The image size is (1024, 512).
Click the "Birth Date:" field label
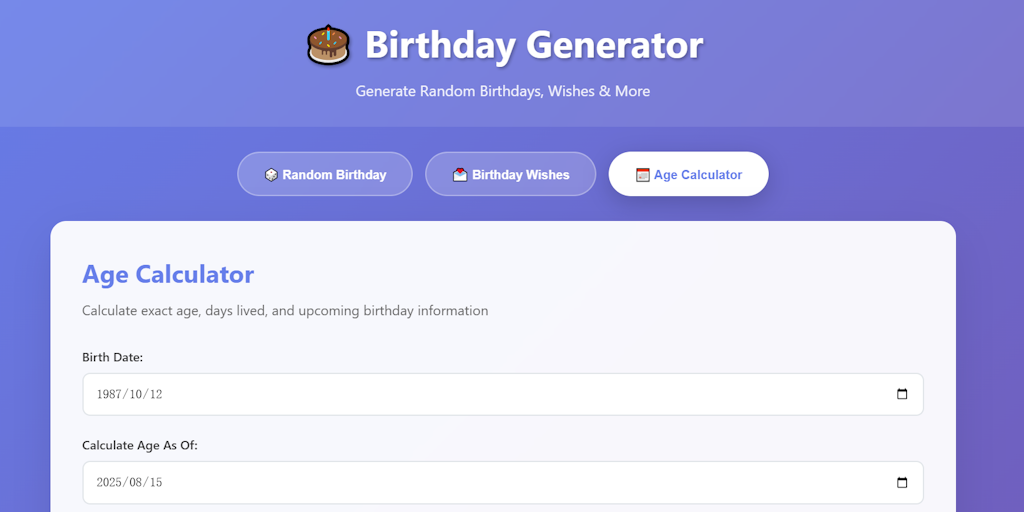click(113, 357)
